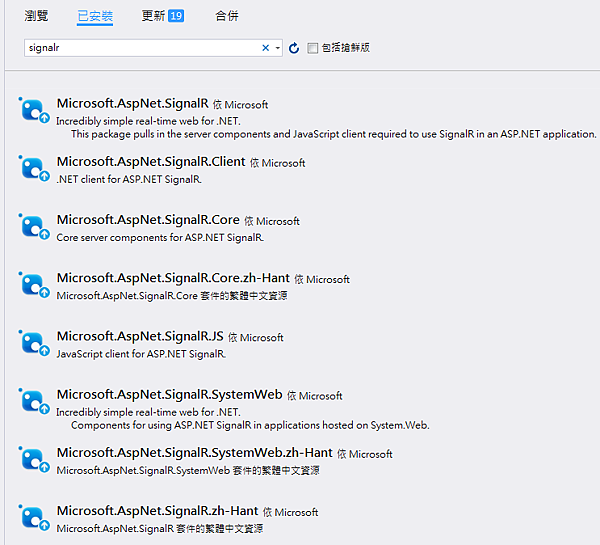This screenshot has height=545, width=600.
Task: Select the Microsoft.AspNet.SignalR package title
Action: pyautogui.click(x=133, y=103)
